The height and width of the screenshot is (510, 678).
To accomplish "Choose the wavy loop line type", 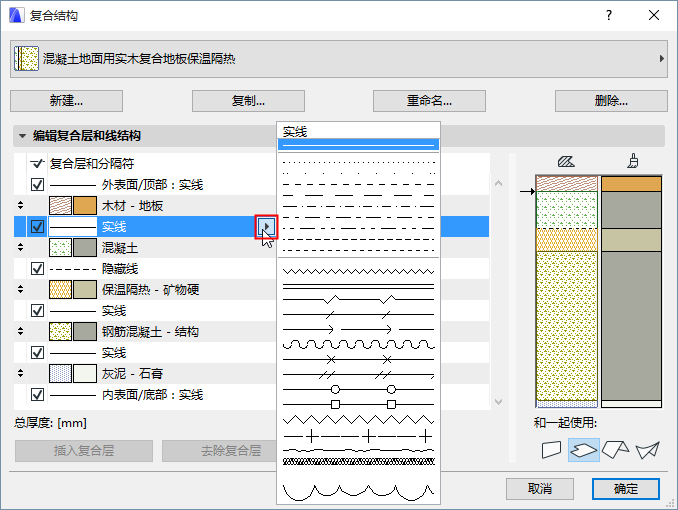I will tap(358, 344).
